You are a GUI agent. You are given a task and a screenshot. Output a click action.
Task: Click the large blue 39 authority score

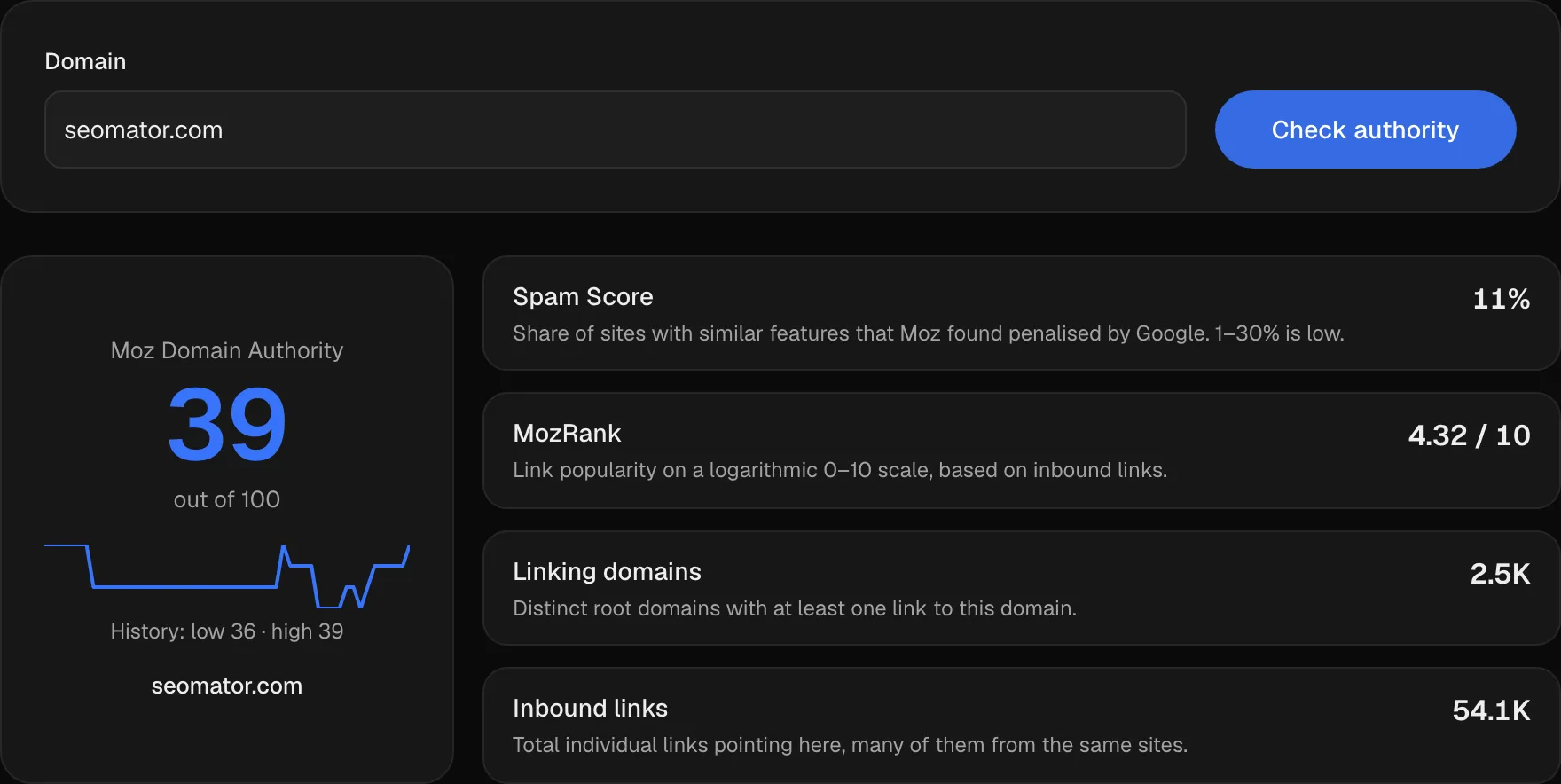click(227, 425)
